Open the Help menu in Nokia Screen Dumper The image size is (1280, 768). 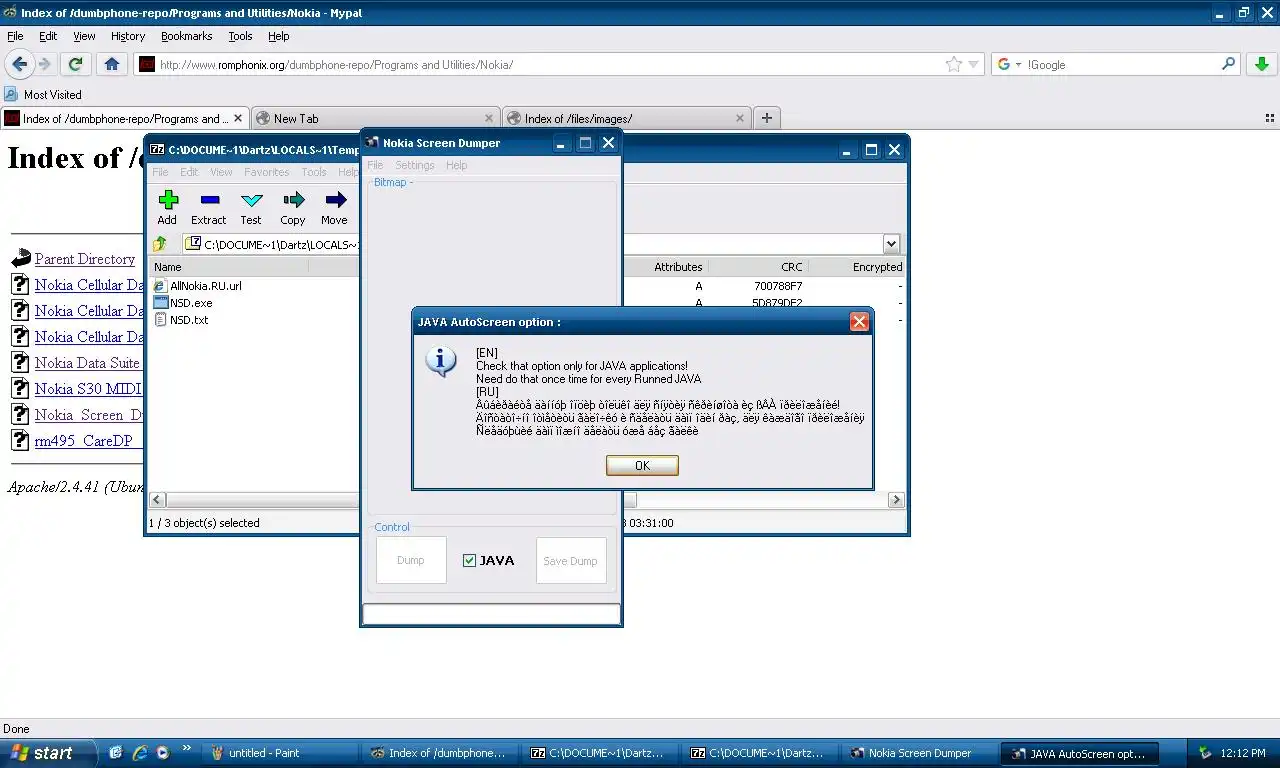pos(456,165)
